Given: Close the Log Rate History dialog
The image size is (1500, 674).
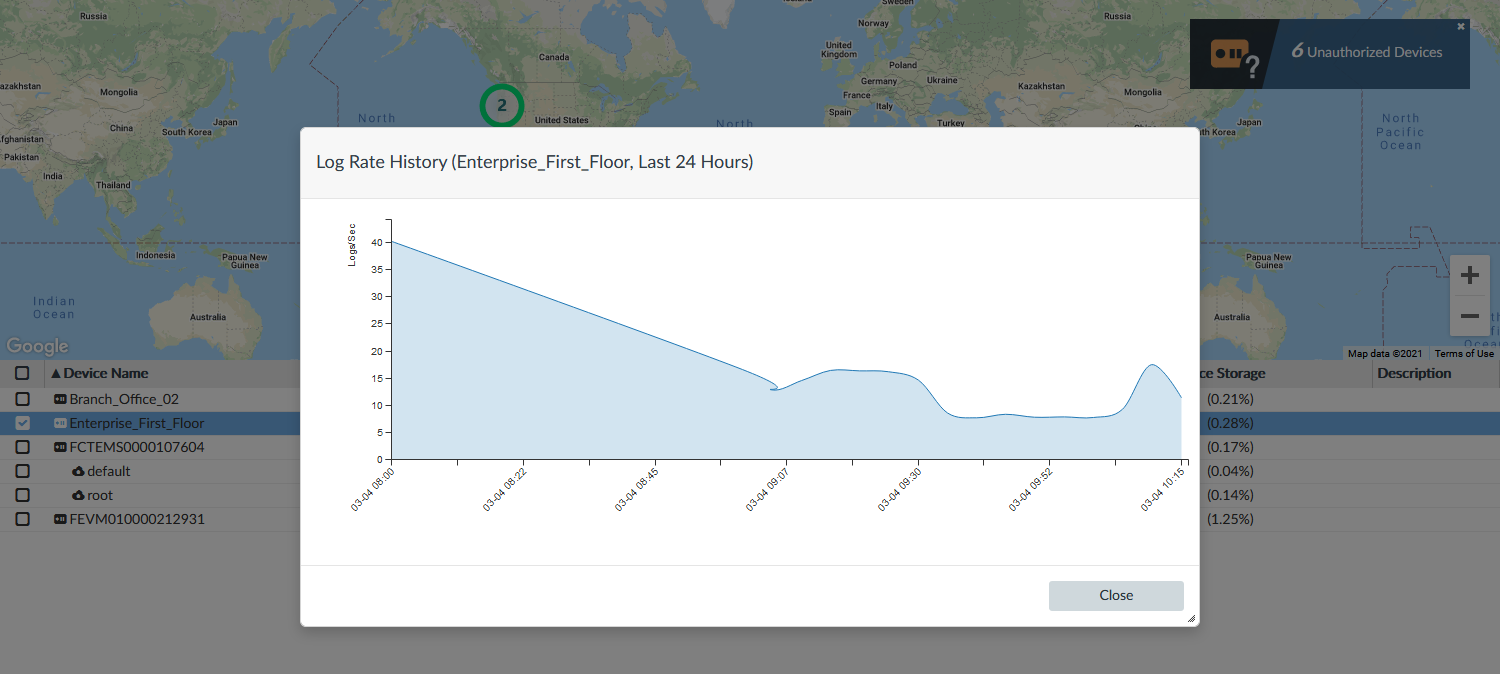Looking at the screenshot, I should (x=1116, y=595).
